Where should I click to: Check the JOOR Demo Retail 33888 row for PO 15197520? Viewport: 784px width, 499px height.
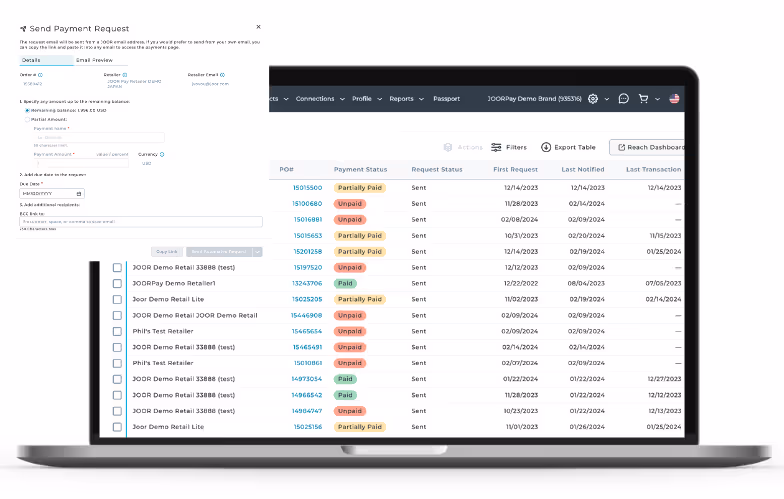[x=117, y=268]
